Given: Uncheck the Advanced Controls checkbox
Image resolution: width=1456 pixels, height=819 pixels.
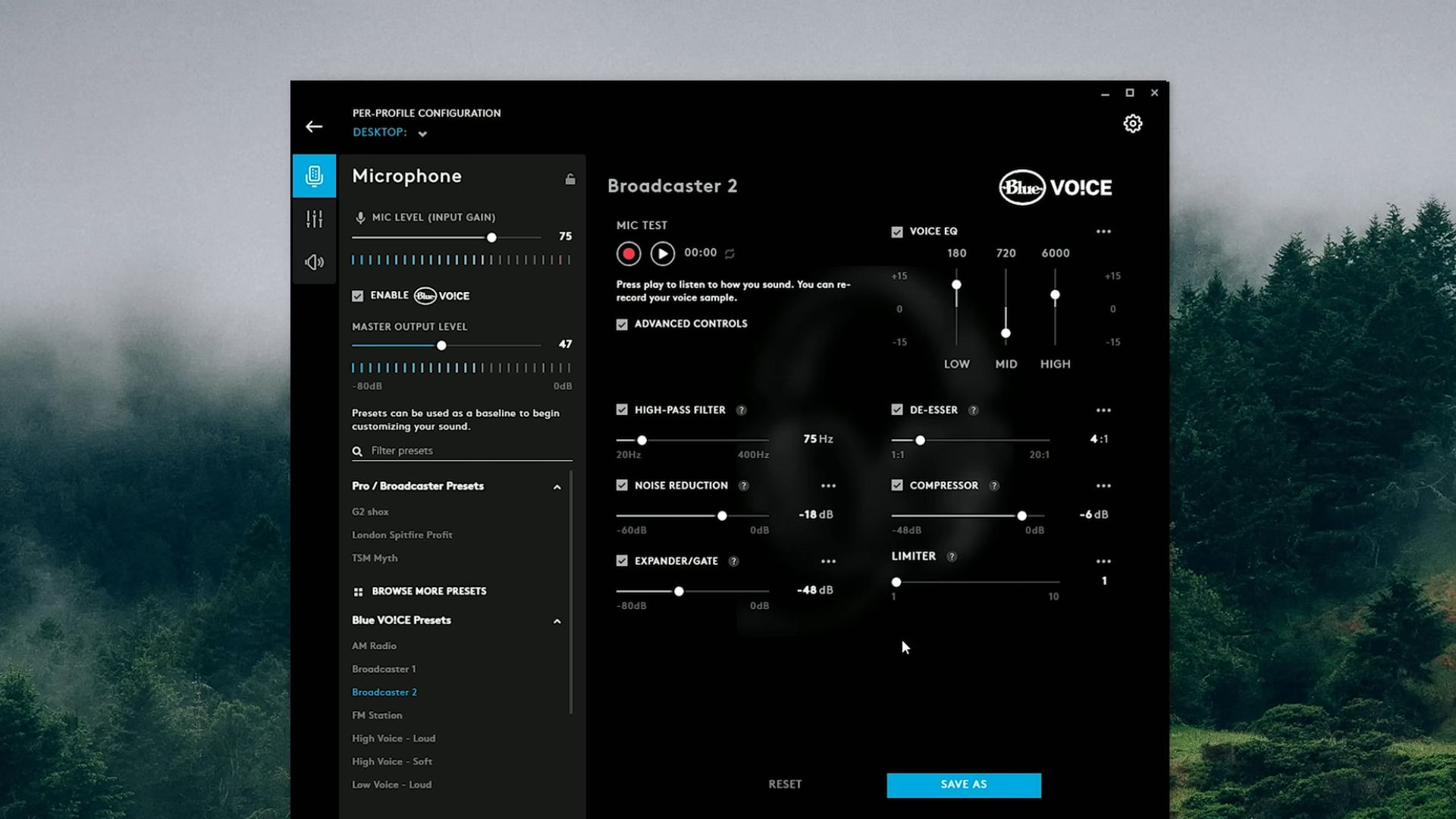Looking at the screenshot, I should (622, 325).
